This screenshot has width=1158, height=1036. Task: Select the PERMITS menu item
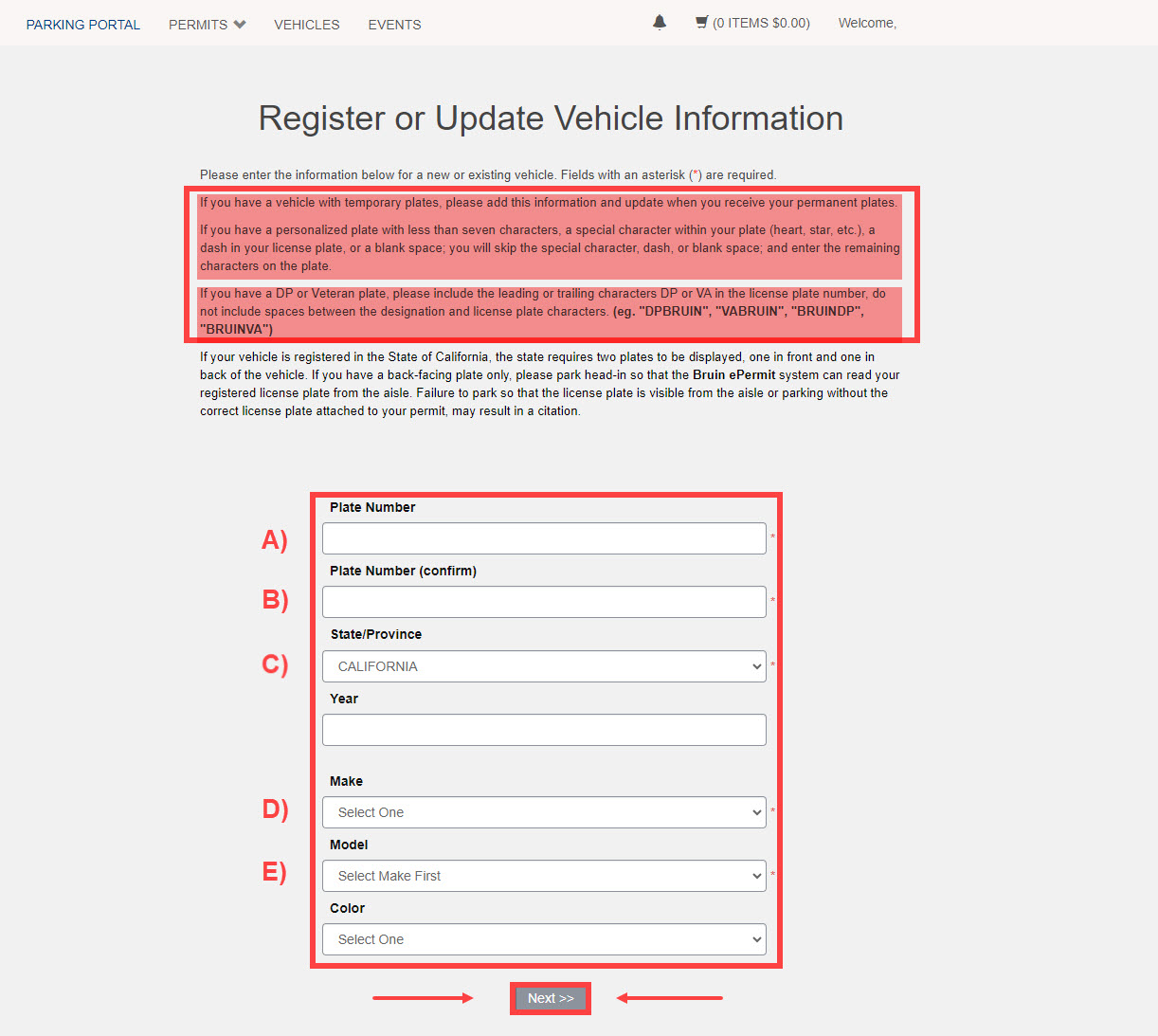click(x=198, y=25)
